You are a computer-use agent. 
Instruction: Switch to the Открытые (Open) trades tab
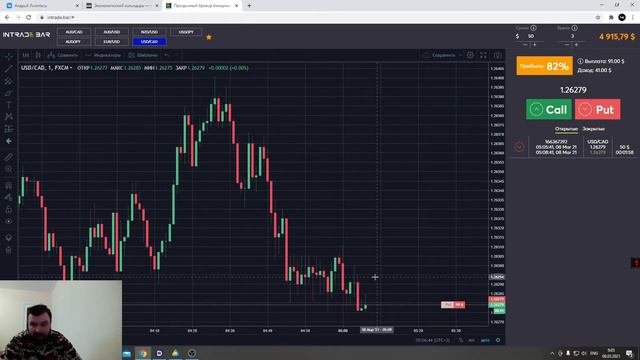566,129
